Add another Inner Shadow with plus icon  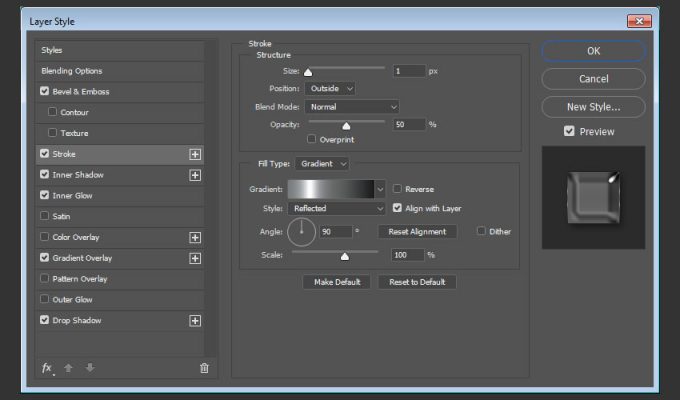195,175
